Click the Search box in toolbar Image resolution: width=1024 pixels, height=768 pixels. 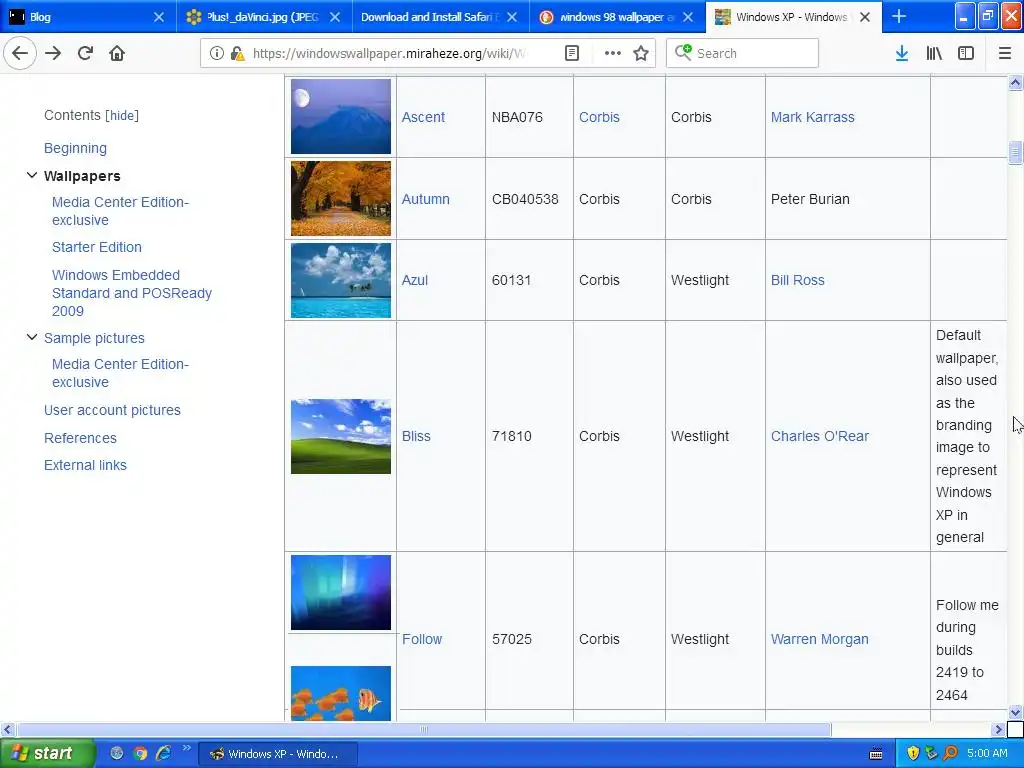pos(743,53)
